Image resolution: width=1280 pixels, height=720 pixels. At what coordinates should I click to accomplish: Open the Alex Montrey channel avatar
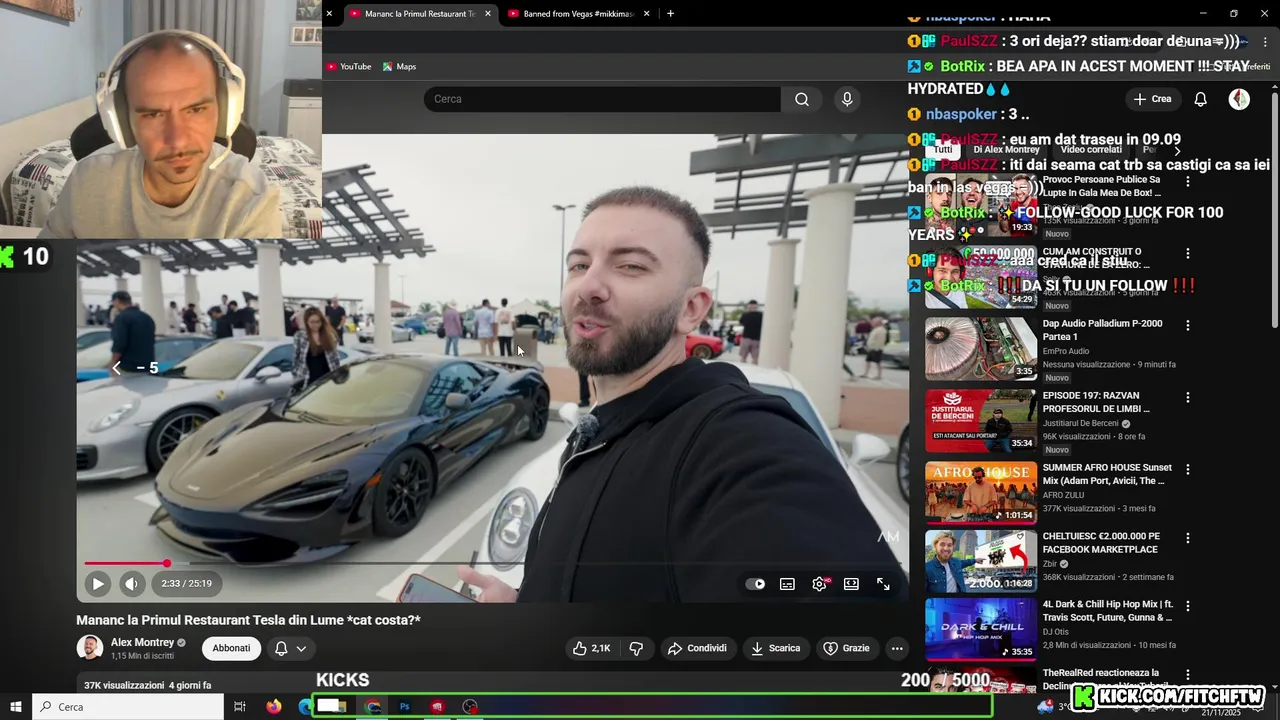(x=90, y=648)
